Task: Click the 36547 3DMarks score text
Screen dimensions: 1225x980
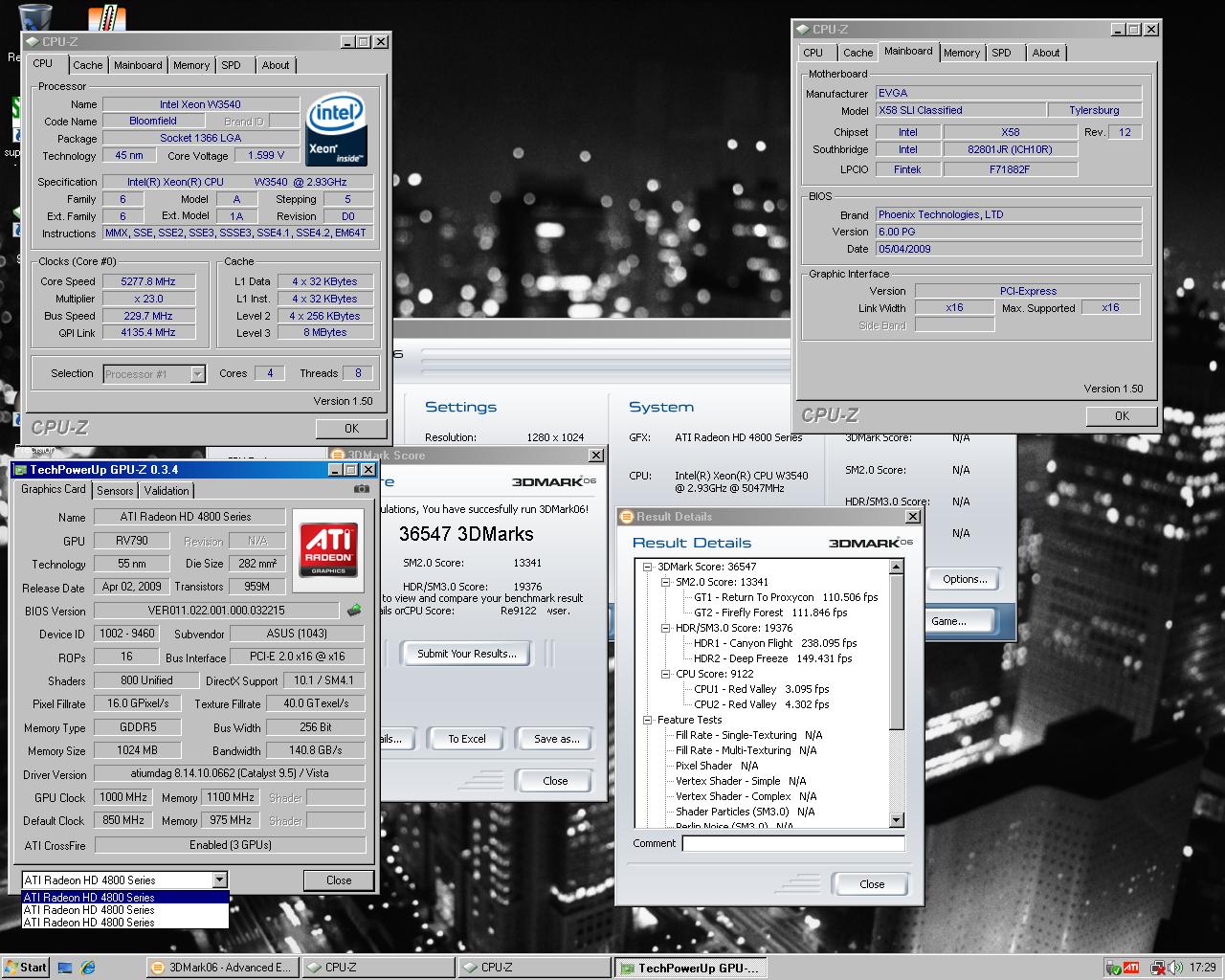Action: tap(466, 534)
